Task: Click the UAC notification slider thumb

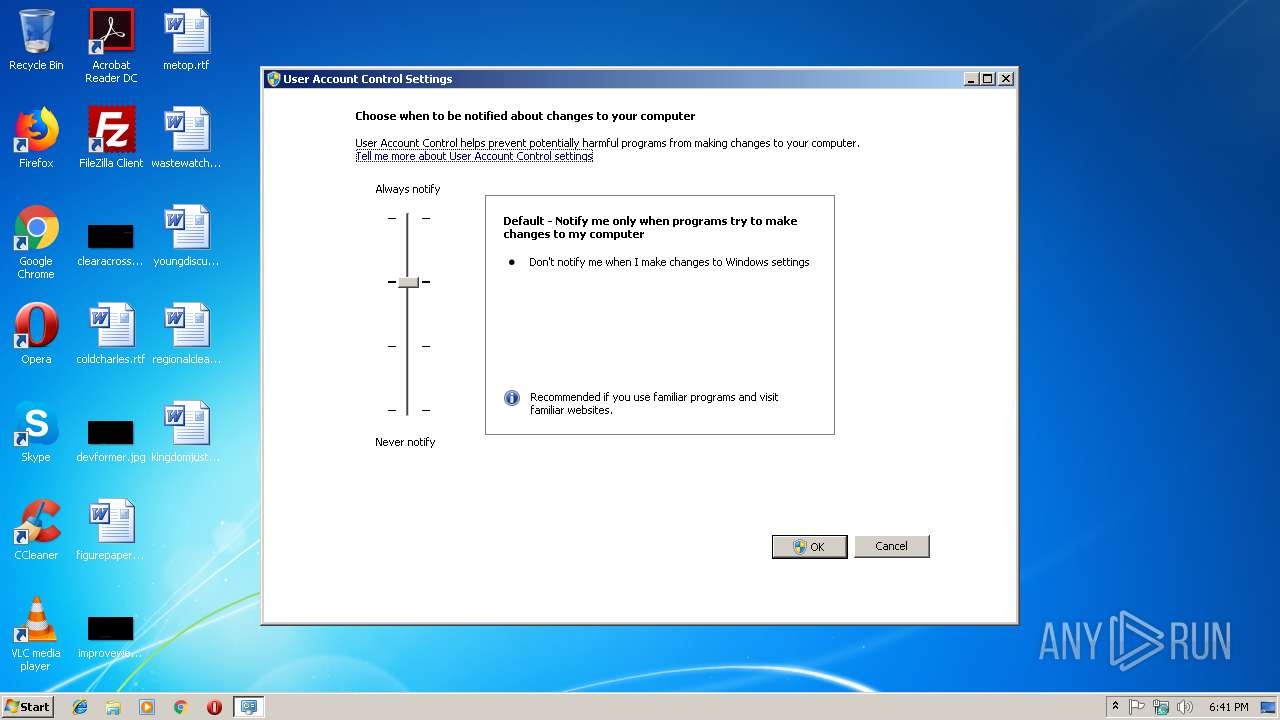Action: [408, 282]
